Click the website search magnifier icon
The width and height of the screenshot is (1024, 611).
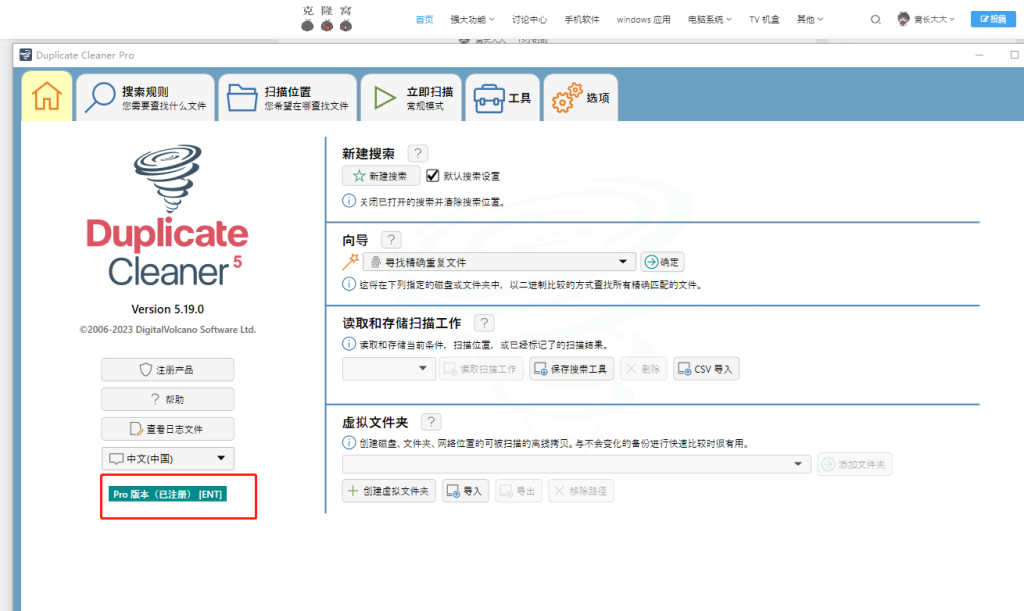[875, 20]
